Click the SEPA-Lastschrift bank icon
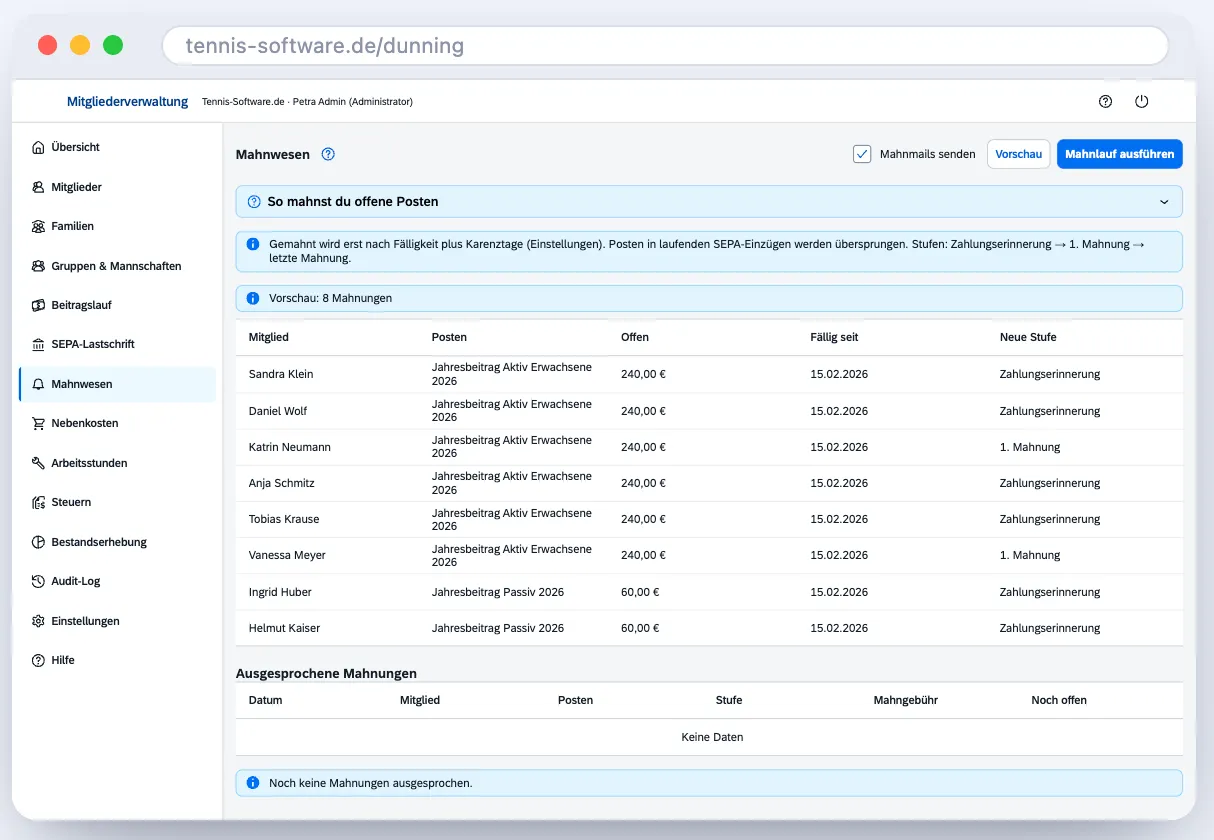Viewport: 1214px width, 840px height. click(x=39, y=344)
